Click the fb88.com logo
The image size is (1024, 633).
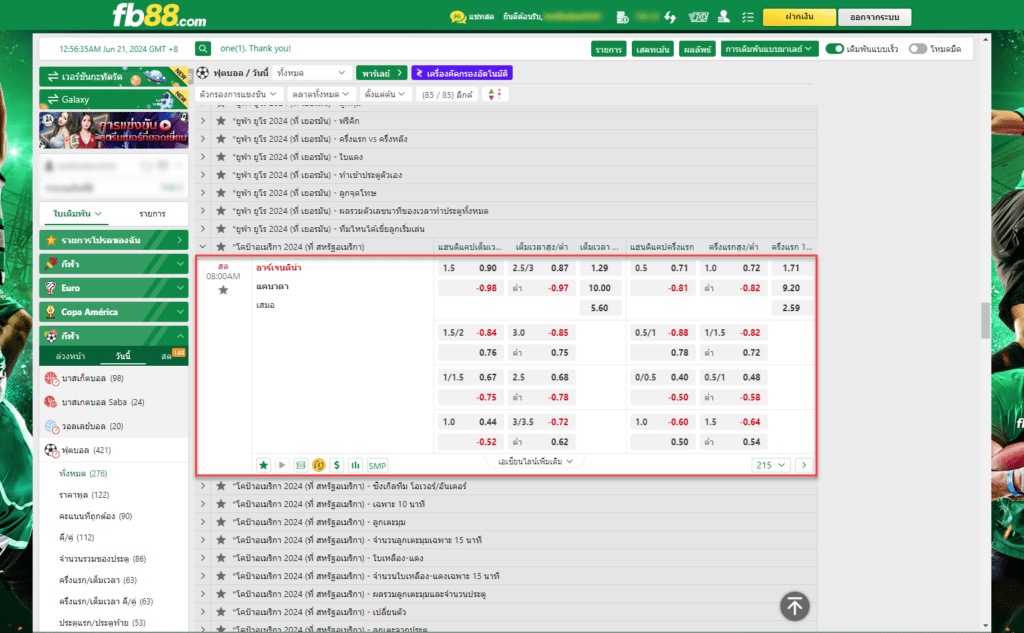[159, 16]
